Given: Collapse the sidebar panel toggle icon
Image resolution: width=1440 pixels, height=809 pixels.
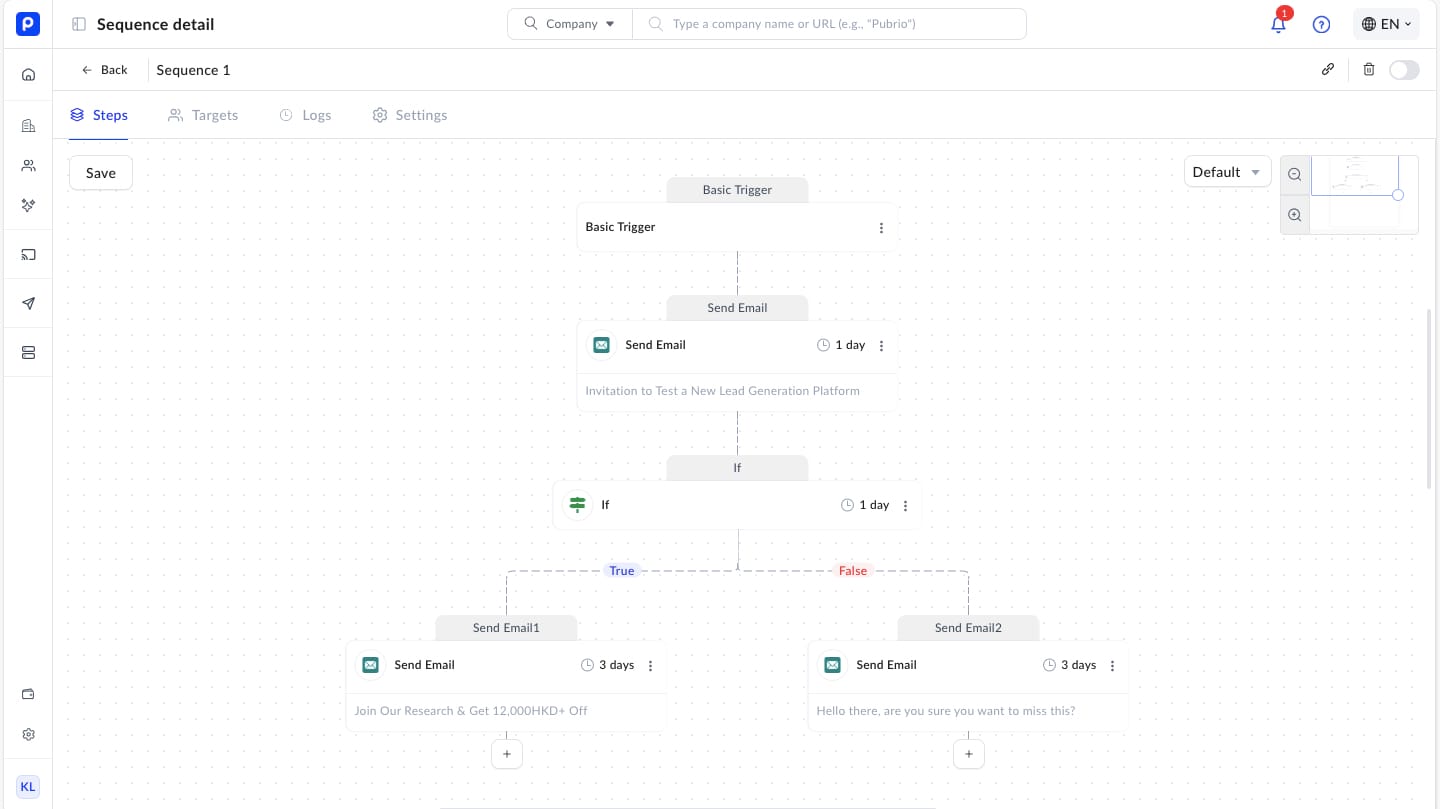Looking at the screenshot, I should tap(79, 24).
